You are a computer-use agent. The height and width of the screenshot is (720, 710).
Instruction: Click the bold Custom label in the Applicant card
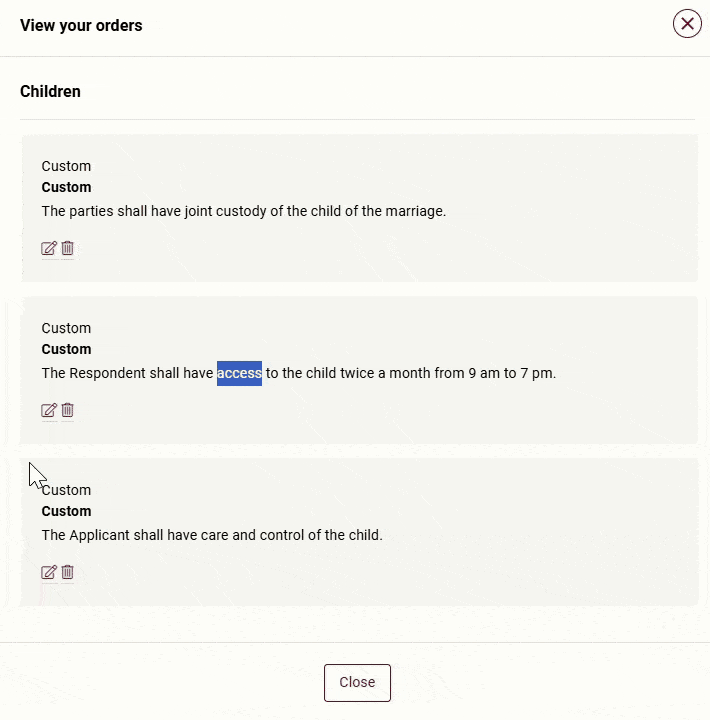point(66,511)
